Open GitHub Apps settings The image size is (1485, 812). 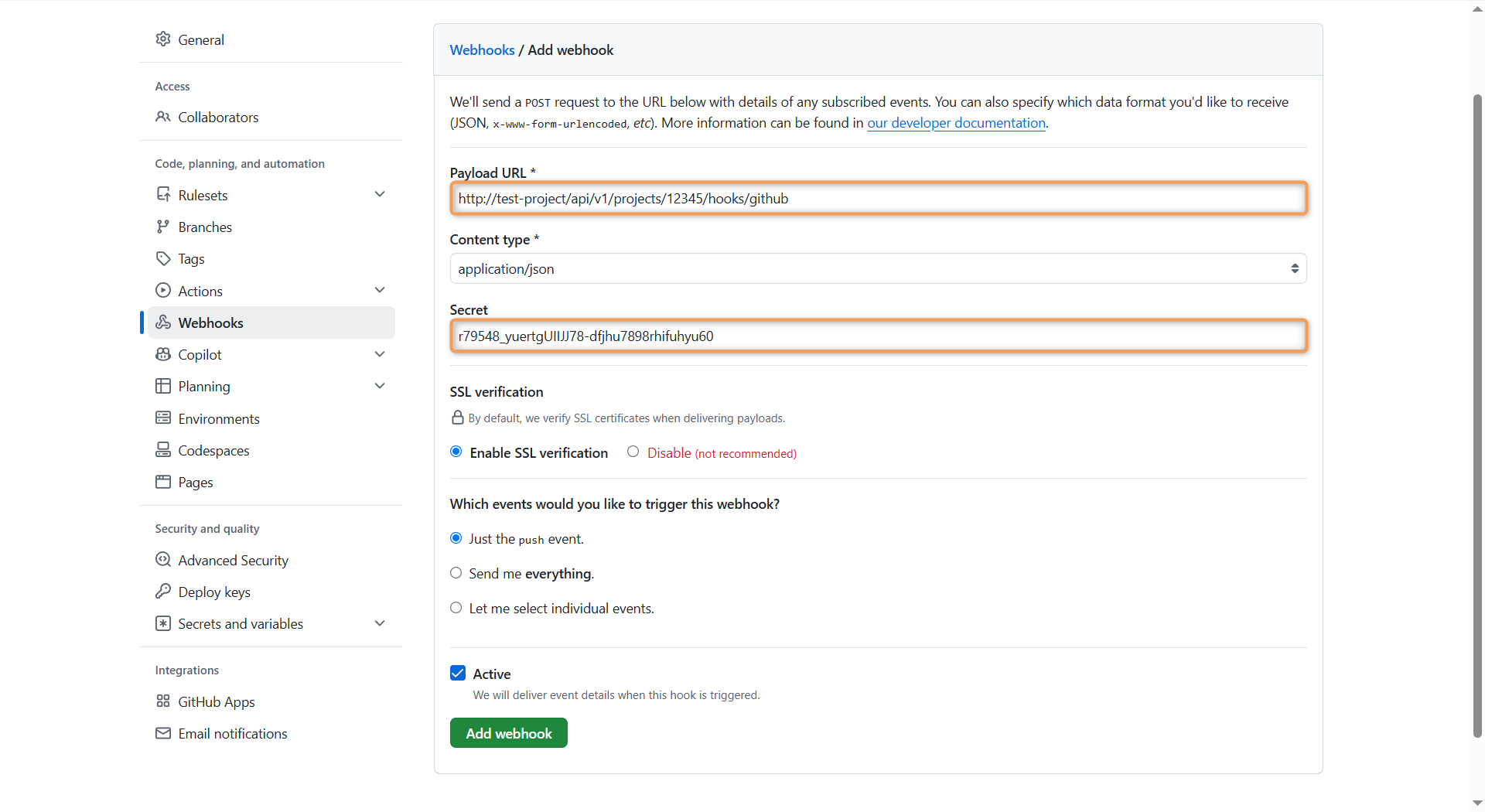[271, 701]
